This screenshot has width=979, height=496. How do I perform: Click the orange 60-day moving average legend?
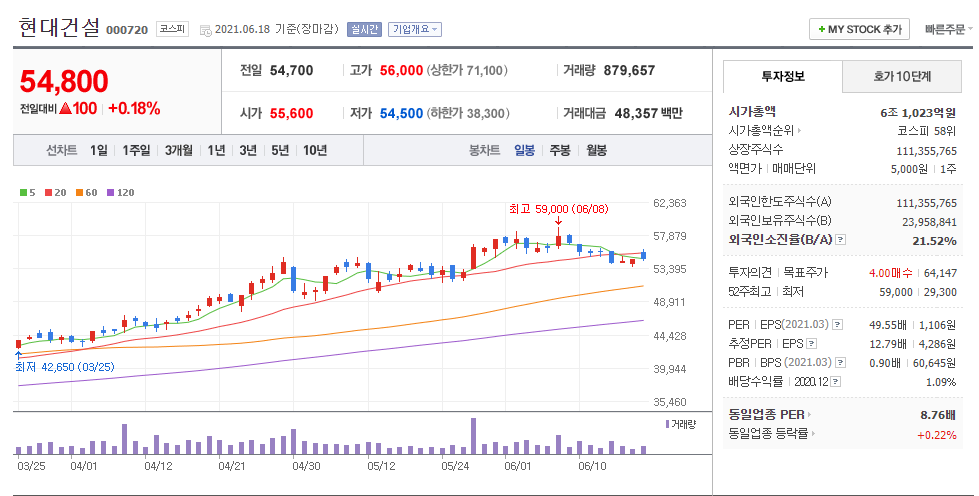[87, 192]
